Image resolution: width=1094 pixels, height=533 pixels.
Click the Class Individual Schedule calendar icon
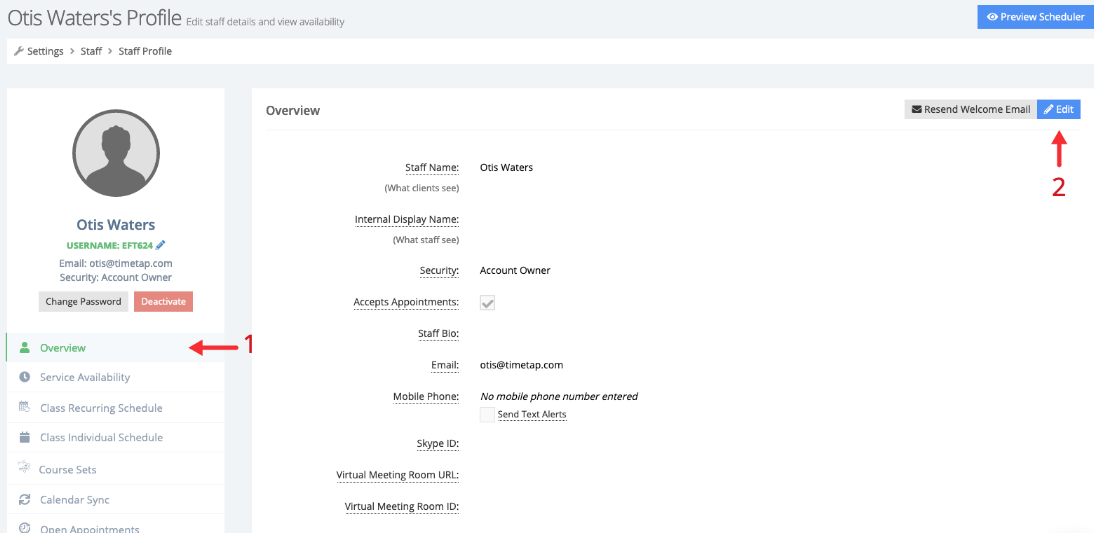click(x=25, y=437)
